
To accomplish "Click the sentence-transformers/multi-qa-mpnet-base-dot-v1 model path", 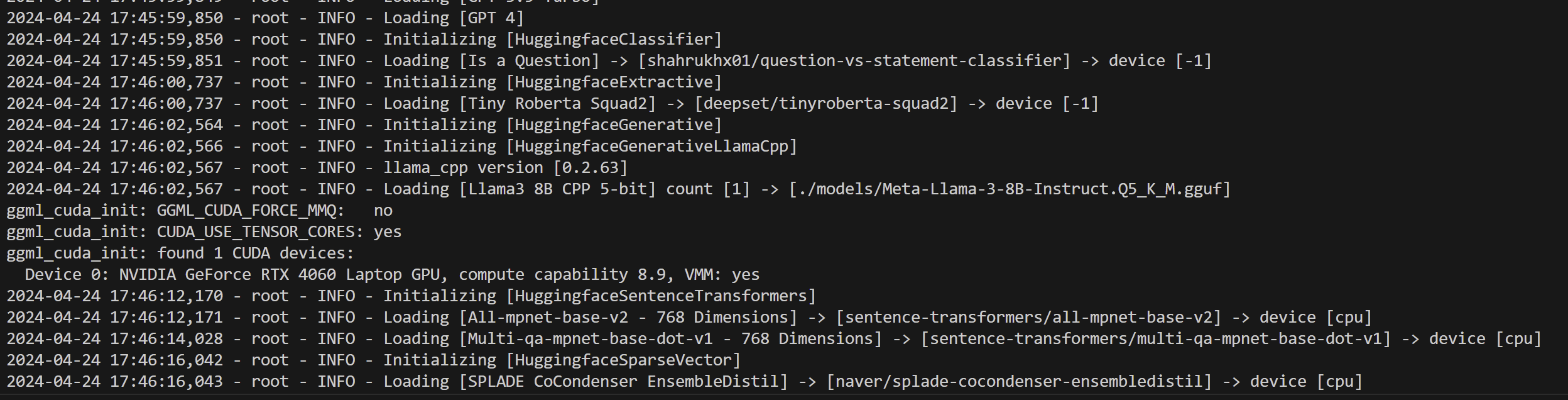I will coord(1156,339).
